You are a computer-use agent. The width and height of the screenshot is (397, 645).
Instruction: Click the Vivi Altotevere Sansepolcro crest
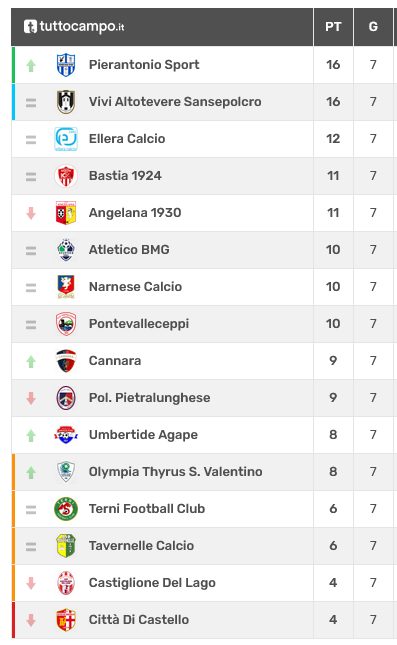(x=66, y=102)
